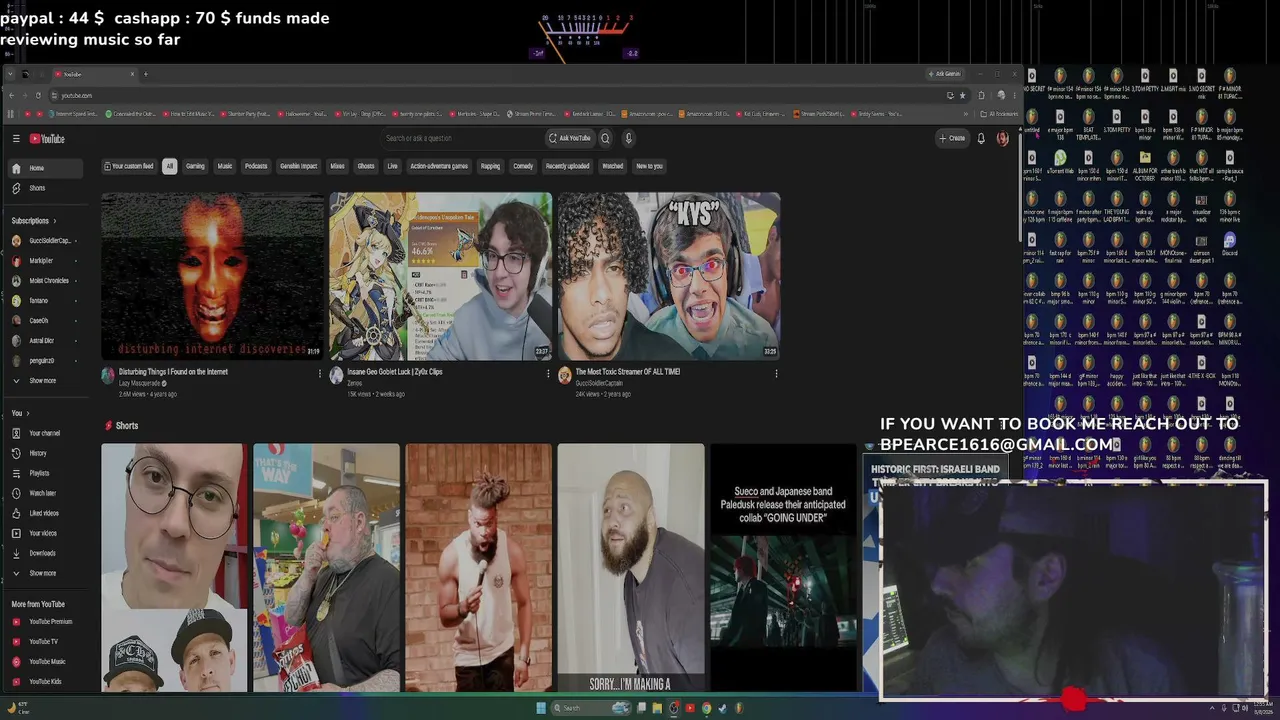
Task: Open YouTube Kids link
Action: point(46,681)
